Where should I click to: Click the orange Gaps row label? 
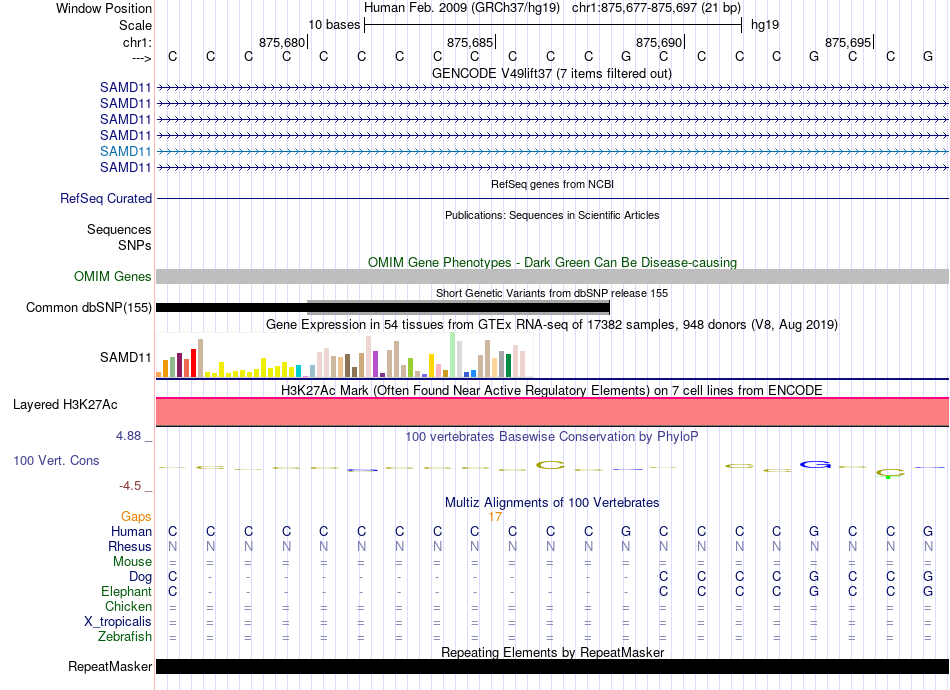136,517
